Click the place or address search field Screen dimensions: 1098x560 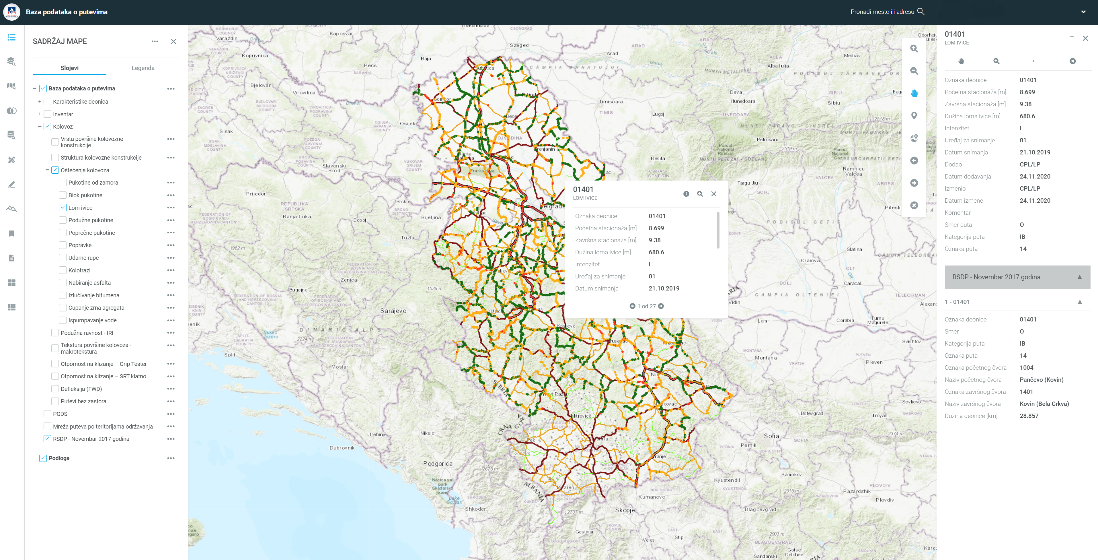pyautogui.click(x=882, y=11)
